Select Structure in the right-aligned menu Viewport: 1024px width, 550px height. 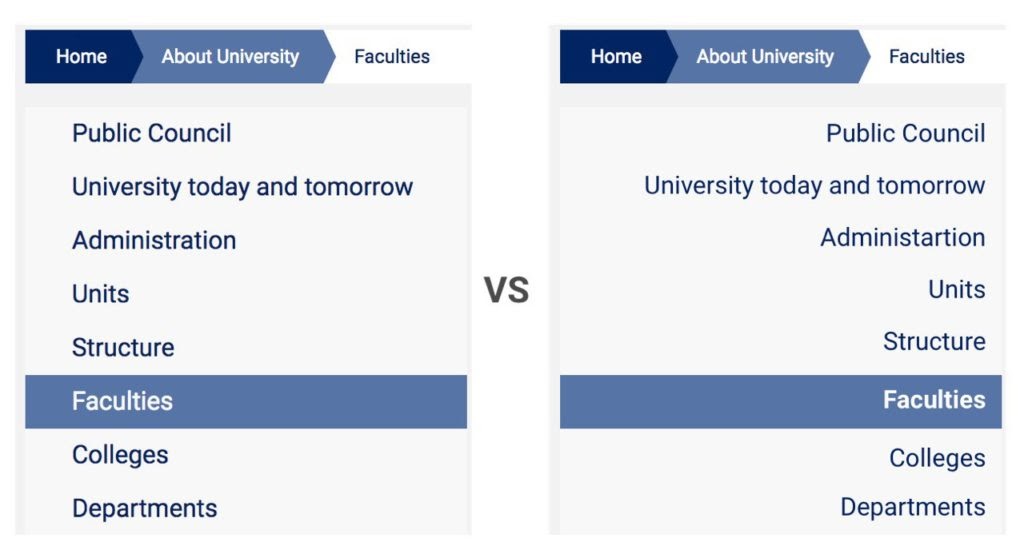click(x=934, y=342)
